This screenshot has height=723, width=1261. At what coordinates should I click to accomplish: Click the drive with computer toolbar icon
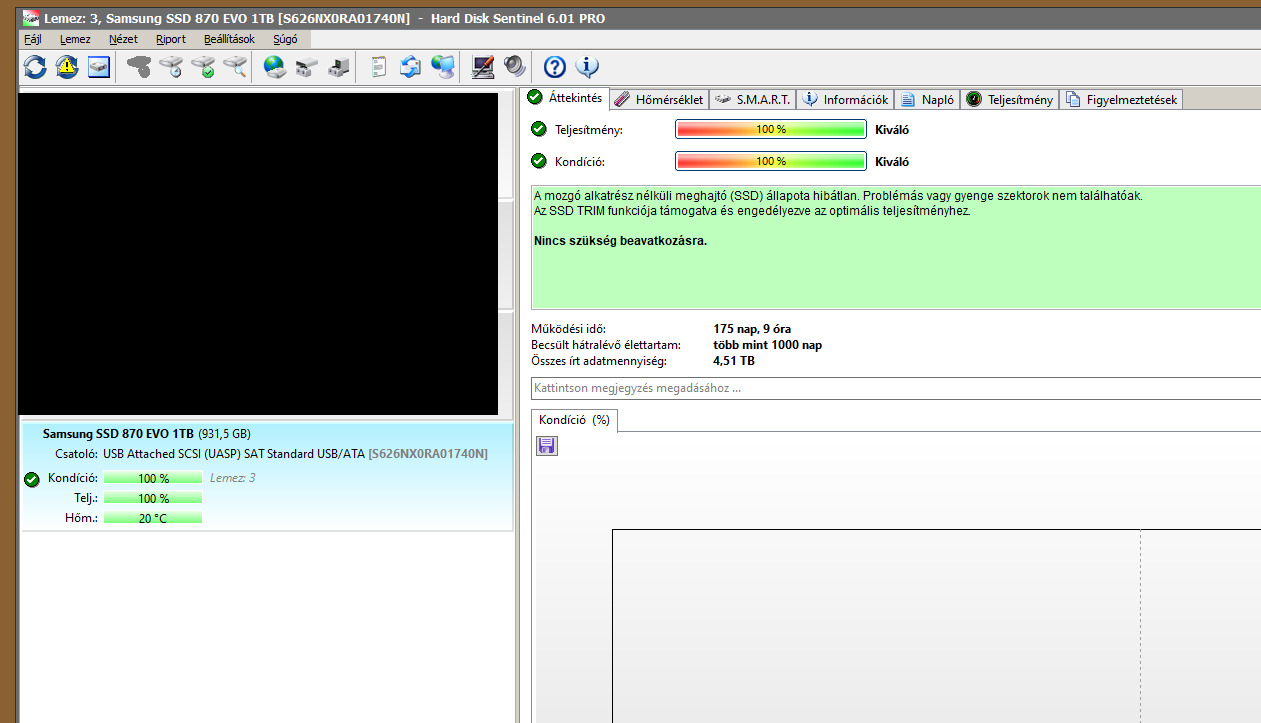(x=339, y=67)
